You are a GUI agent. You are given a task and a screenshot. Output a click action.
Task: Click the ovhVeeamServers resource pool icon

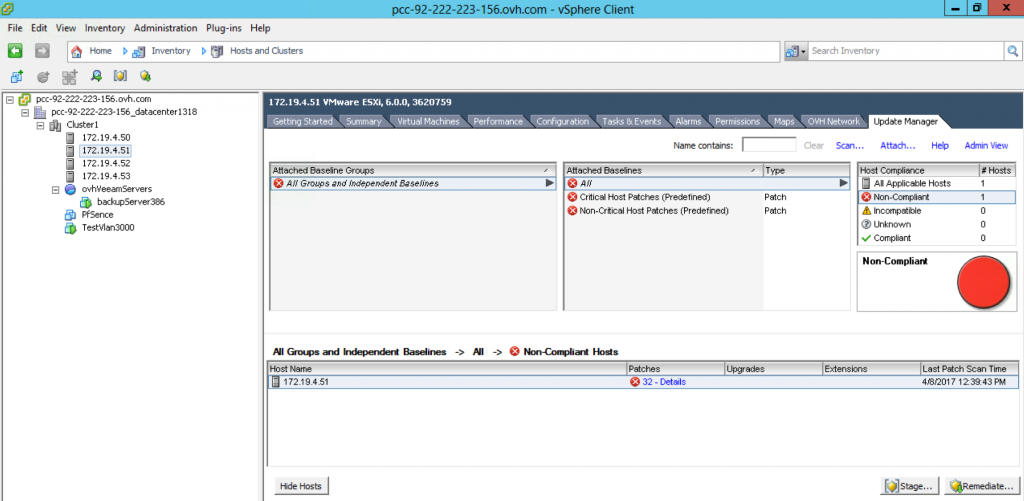click(71, 189)
